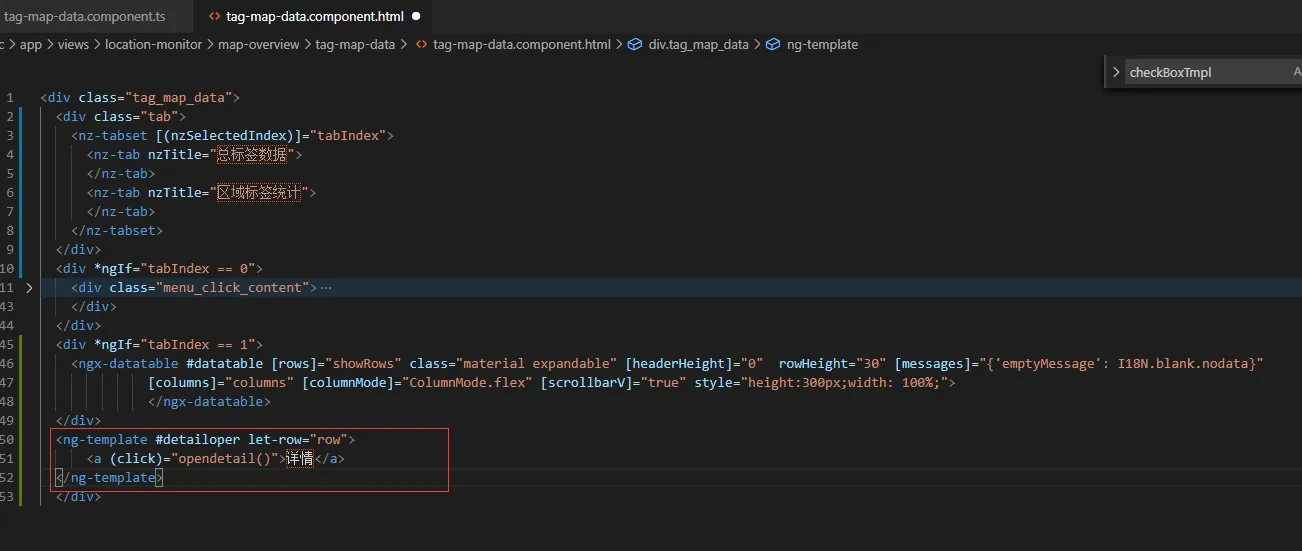The width and height of the screenshot is (1302, 551).
Task: Open the map-overview breadcrumb dropdown
Action: click(x=258, y=44)
